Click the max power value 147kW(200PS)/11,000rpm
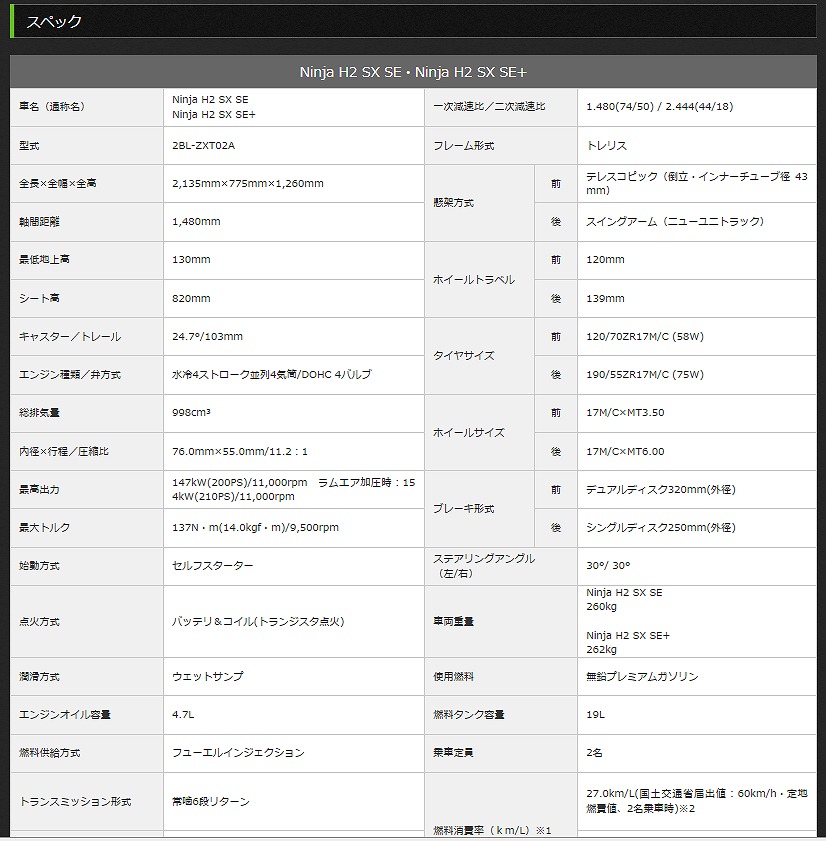Image resolution: width=826 pixels, height=841 pixels. pos(240,483)
